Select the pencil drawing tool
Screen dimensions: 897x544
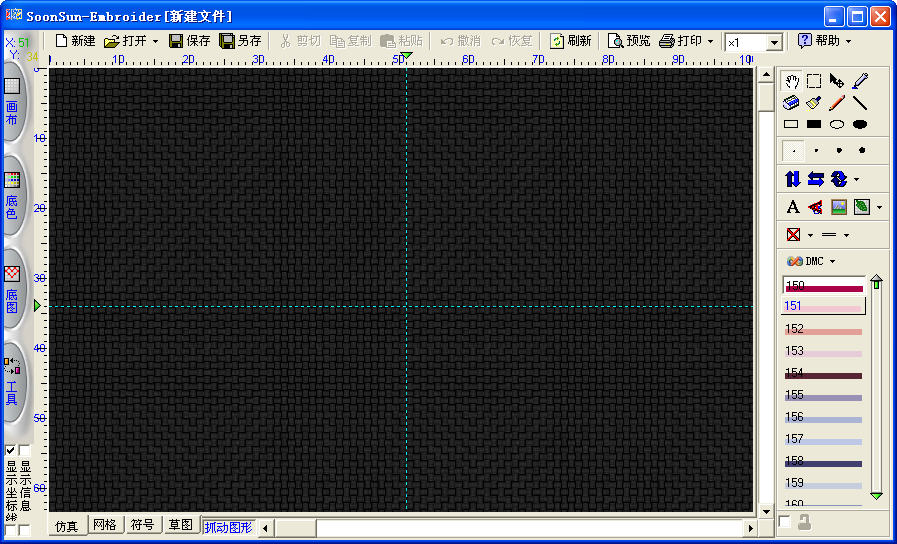tap(837, 102)
